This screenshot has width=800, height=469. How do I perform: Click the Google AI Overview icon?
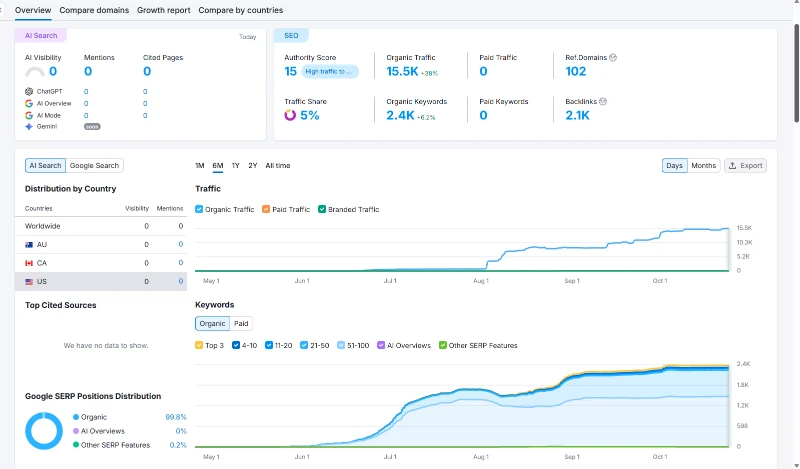(x=29, y=103)
